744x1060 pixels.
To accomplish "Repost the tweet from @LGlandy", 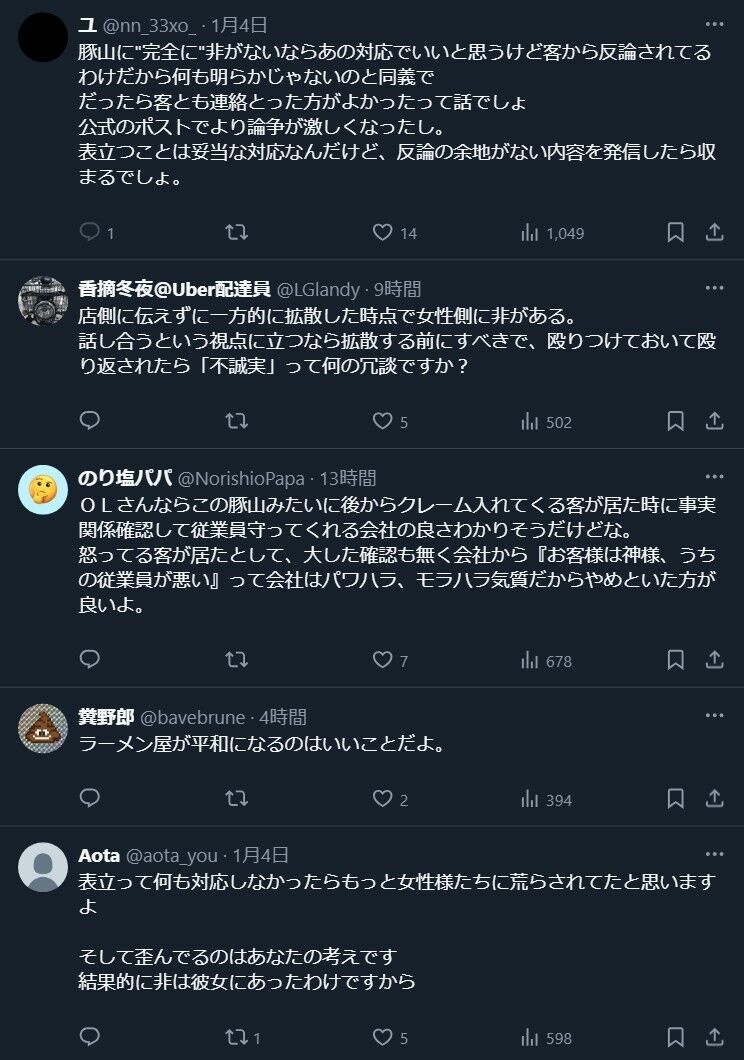I will click(236, 421).
